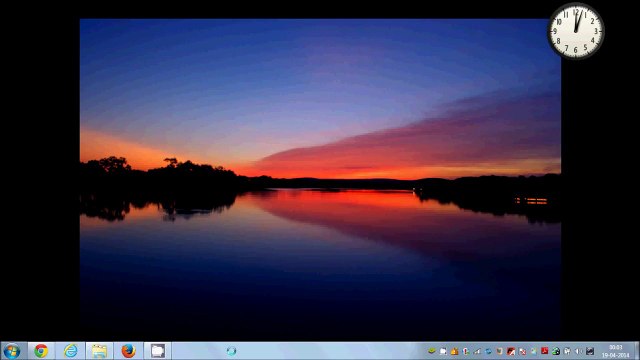This screenshot has height=360, width=640.
Task: Click the Show desktop strip
Action: click(x=637, y=351)
